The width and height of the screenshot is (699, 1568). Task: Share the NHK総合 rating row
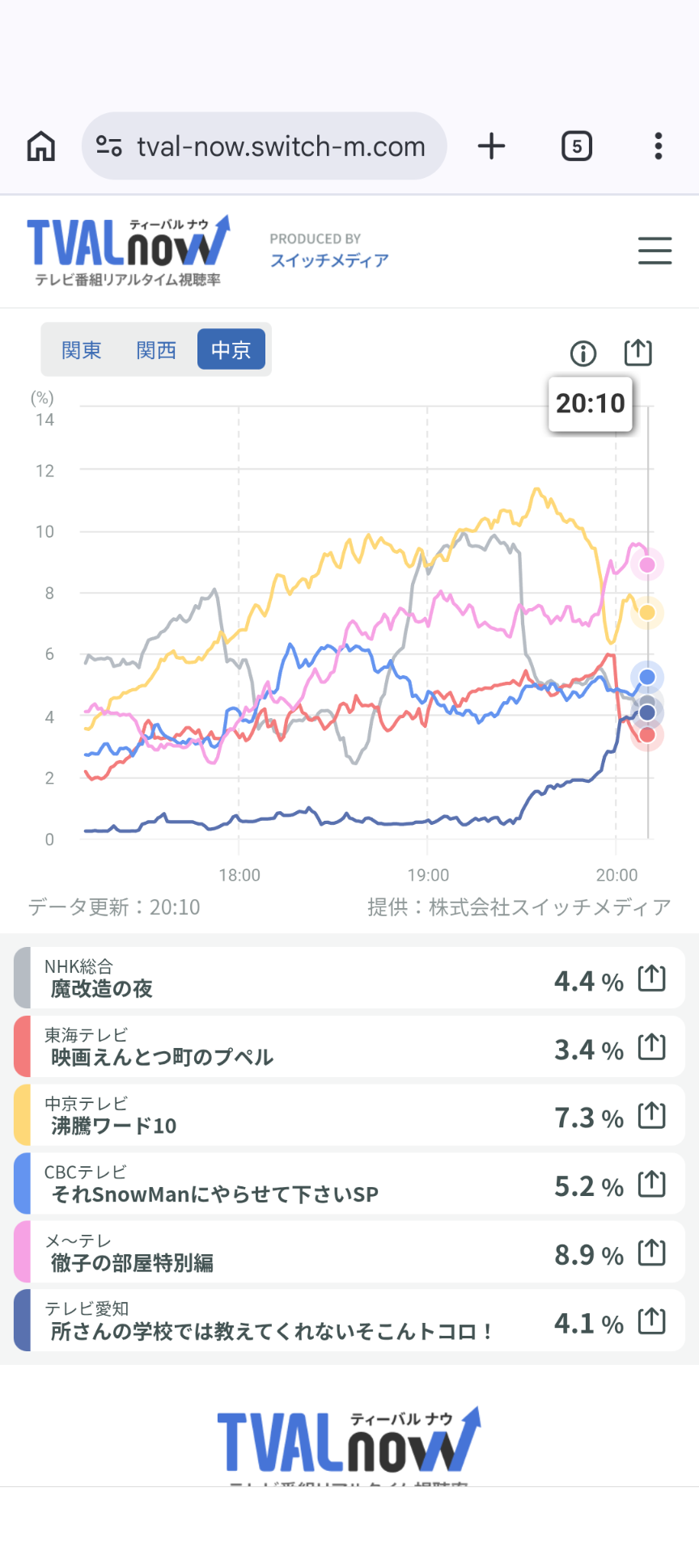[x=651, y=978]
